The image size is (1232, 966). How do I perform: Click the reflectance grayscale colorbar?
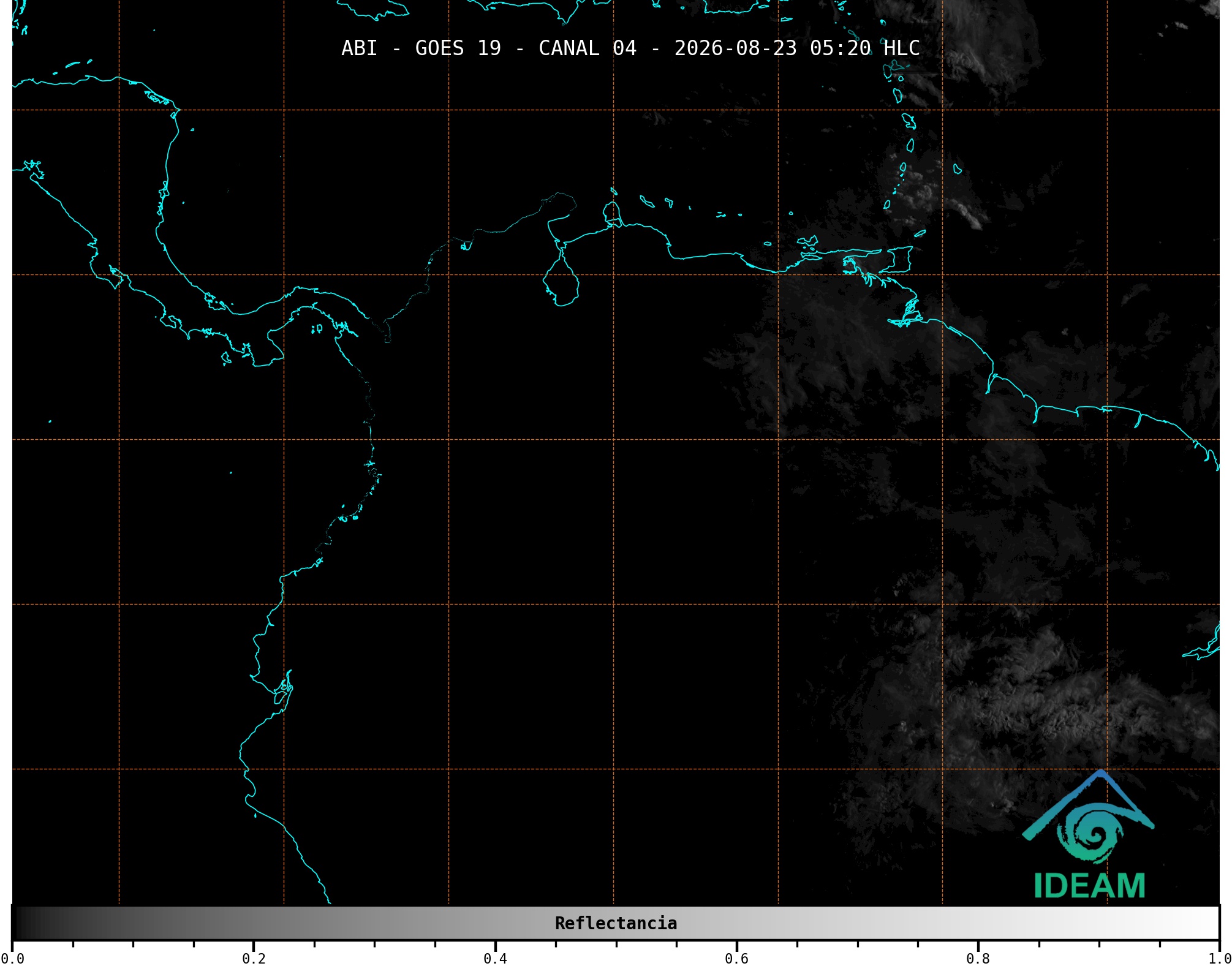[616, 923]
